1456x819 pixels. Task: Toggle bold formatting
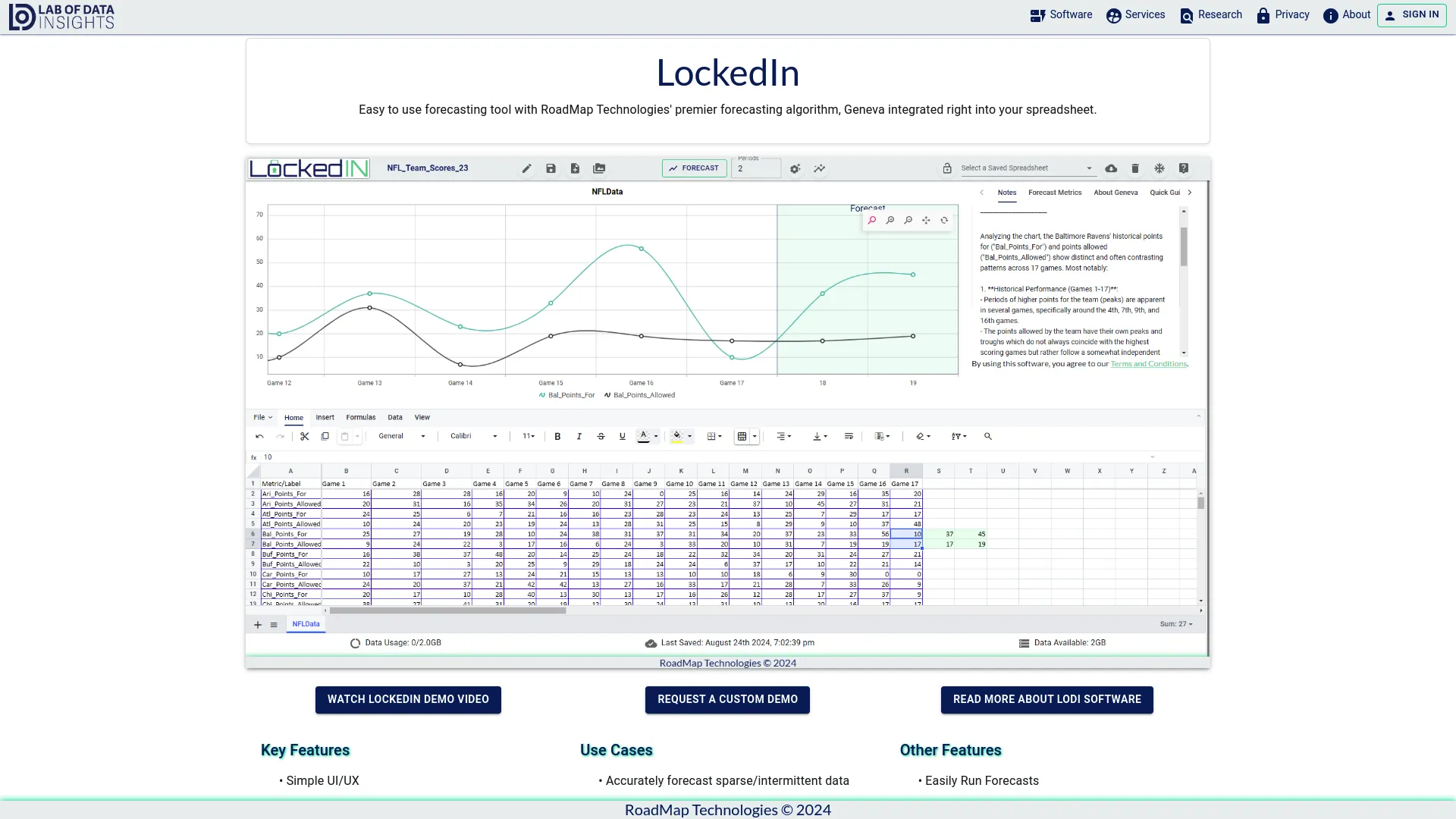point(557,437)
